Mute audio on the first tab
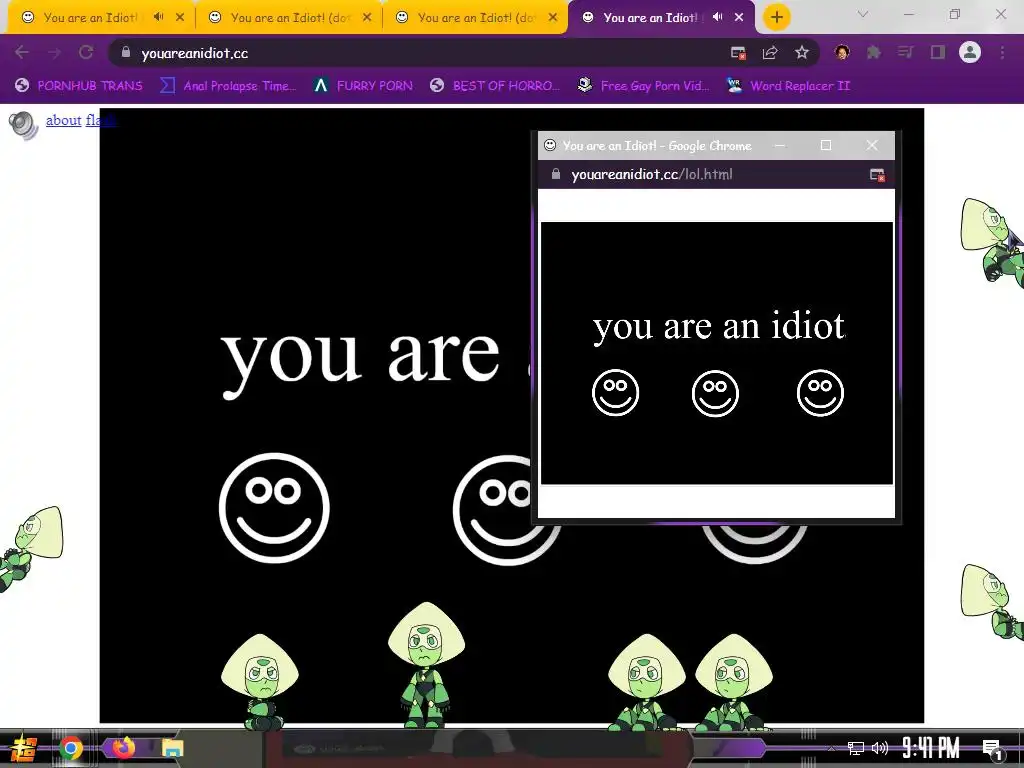The image size is (1024, 768). click(x=159, y=17)
